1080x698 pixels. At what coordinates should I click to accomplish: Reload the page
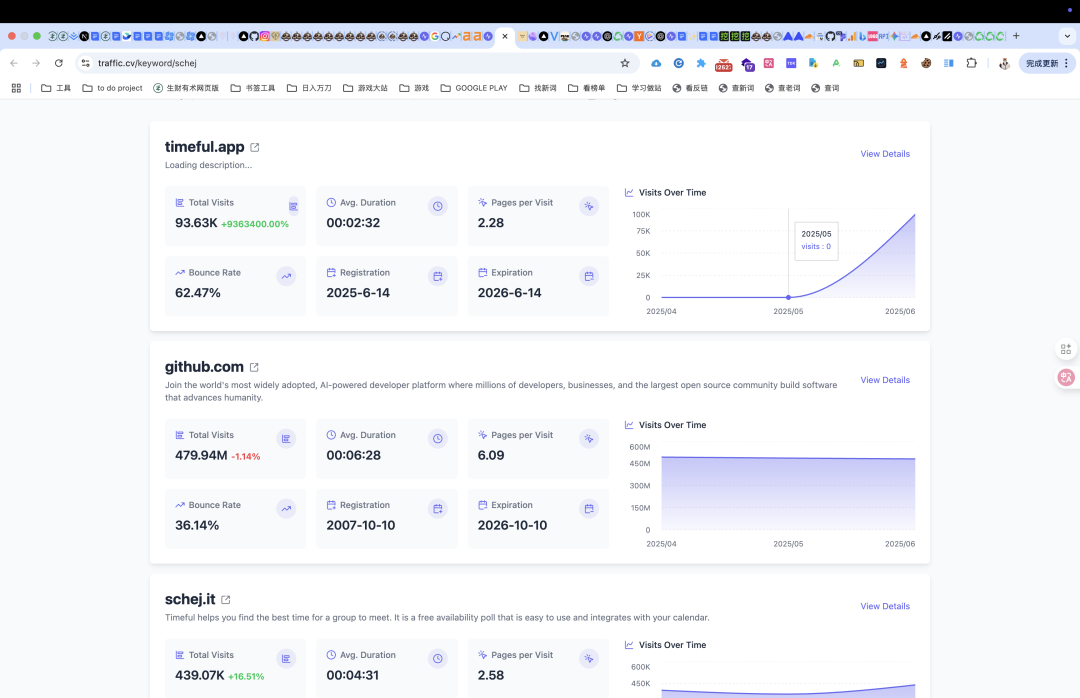tap(59, 63)
